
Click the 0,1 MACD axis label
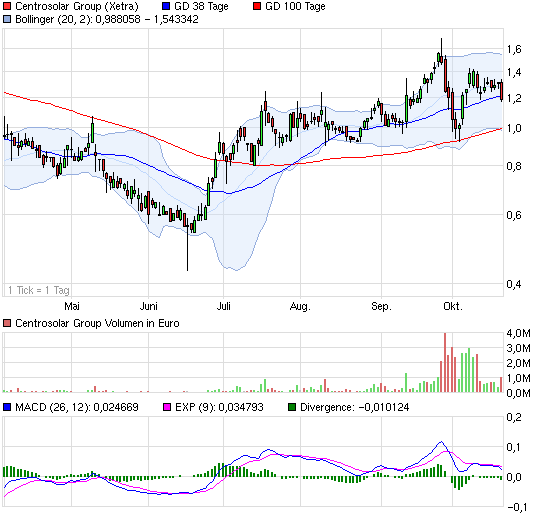click(x=514, y=447)
